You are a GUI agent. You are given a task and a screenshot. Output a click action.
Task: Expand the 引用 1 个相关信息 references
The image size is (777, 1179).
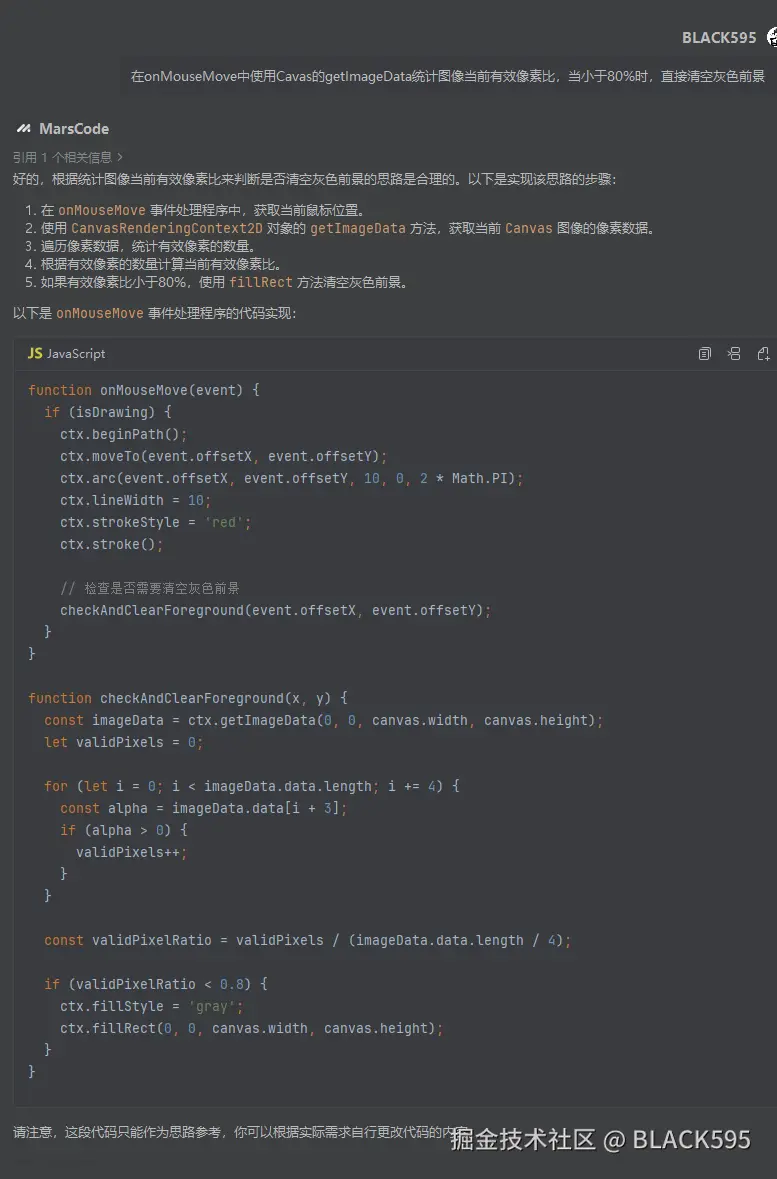coord(68,157)
